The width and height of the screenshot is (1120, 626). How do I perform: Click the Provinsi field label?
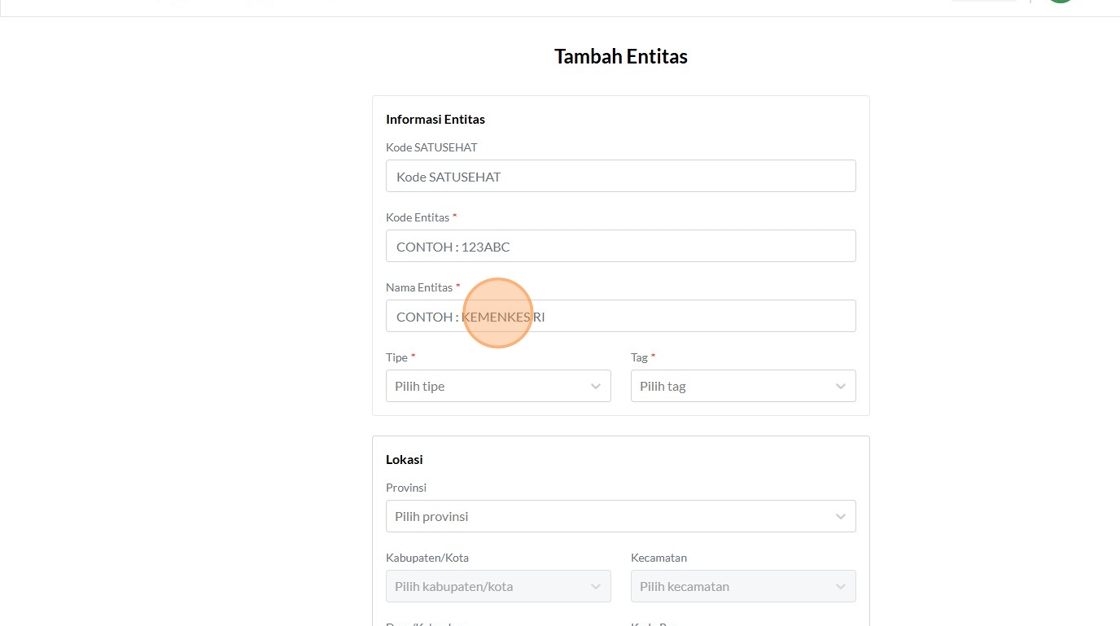(406, 487)
